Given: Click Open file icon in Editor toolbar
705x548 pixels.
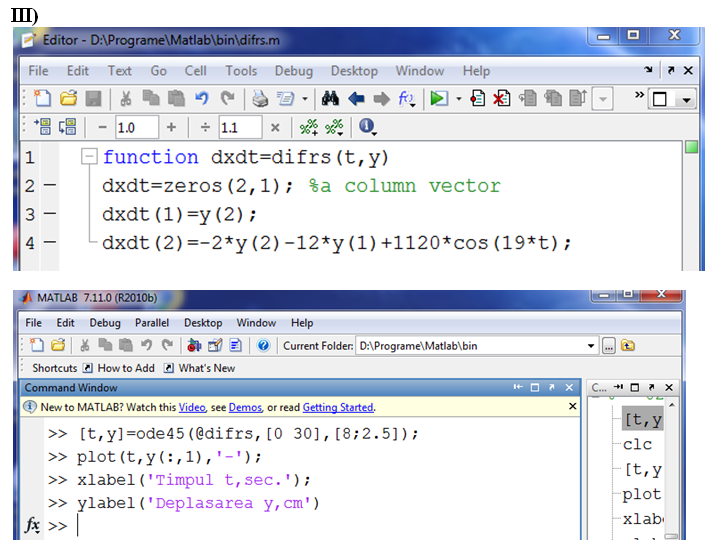Looking at the screenshot, I should pyautogui.click(x=68, y=98).
